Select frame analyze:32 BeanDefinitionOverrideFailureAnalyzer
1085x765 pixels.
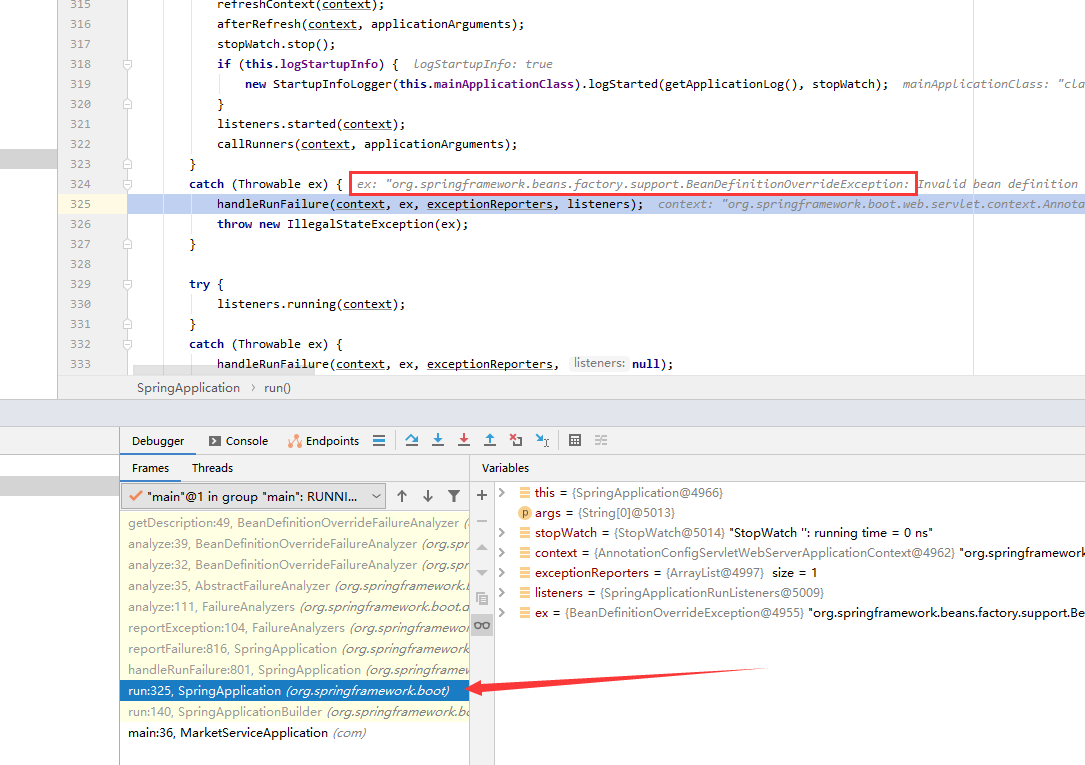295,565
